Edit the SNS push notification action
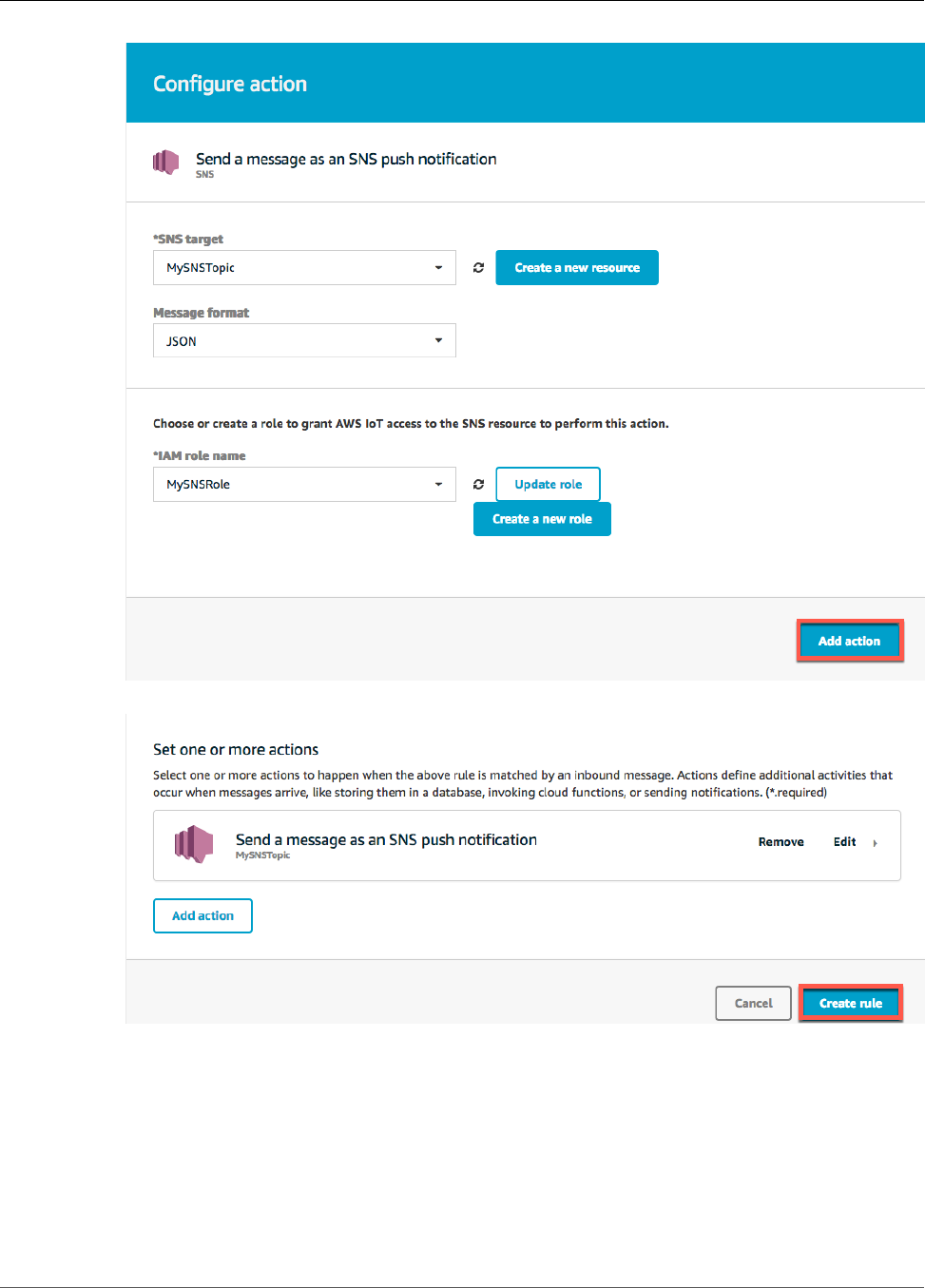This screenshot has height=1288, width=925. [844, 842]
